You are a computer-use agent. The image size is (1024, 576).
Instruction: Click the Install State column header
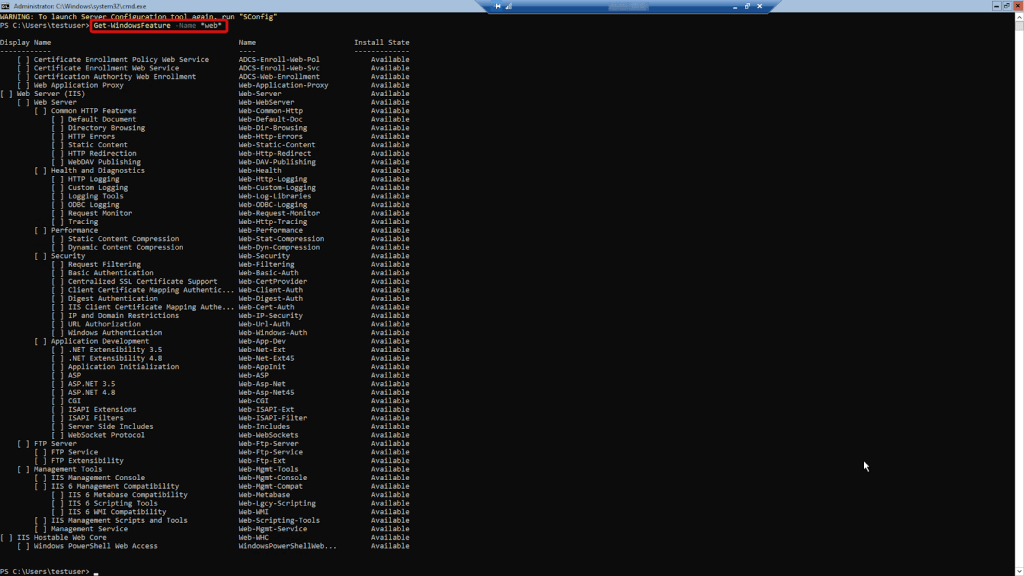[381, 43]
